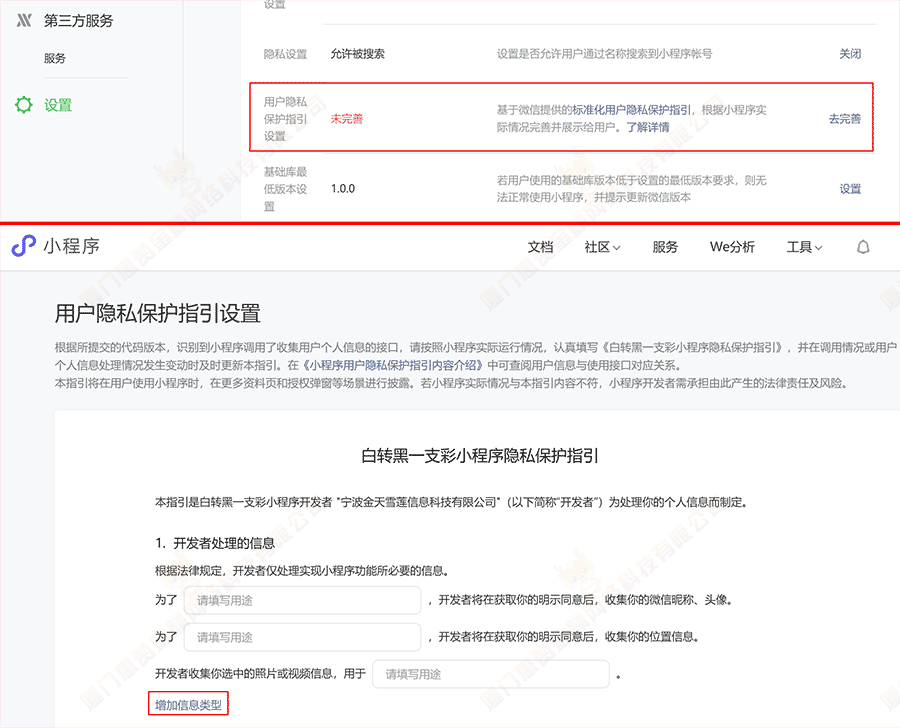
Task: Click title 白转黑一支彩小程序隐私保护指引
Action: coord(480,456)
